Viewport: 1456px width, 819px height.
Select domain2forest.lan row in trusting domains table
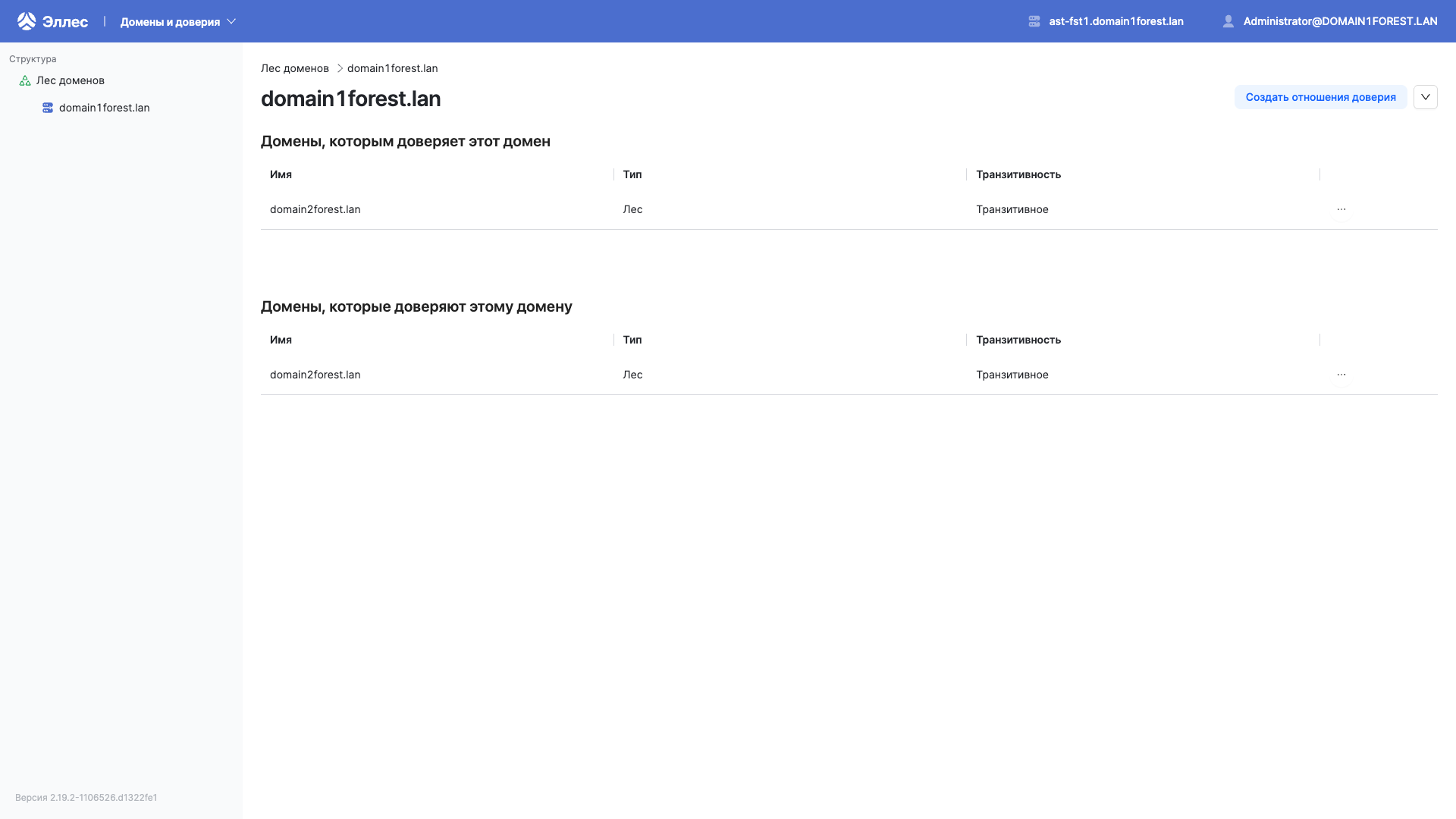pos(315,375)
